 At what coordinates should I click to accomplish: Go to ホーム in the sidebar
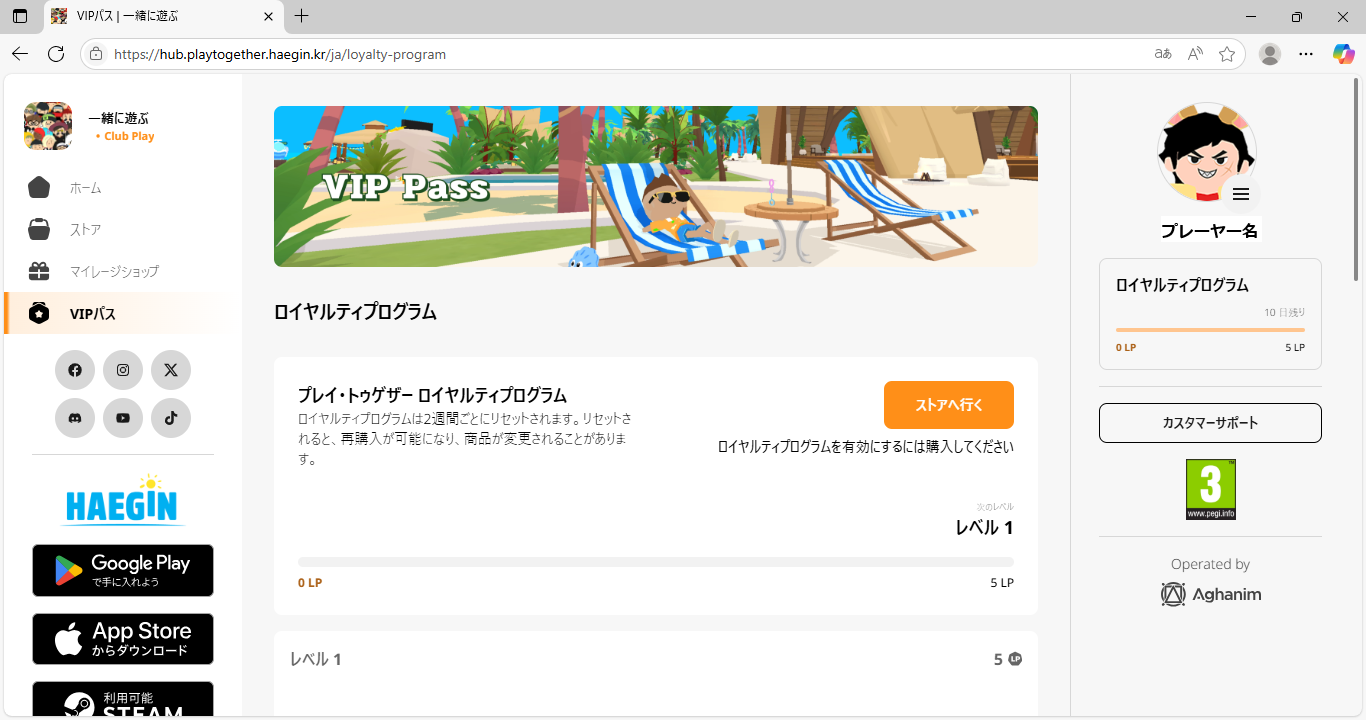85,188
